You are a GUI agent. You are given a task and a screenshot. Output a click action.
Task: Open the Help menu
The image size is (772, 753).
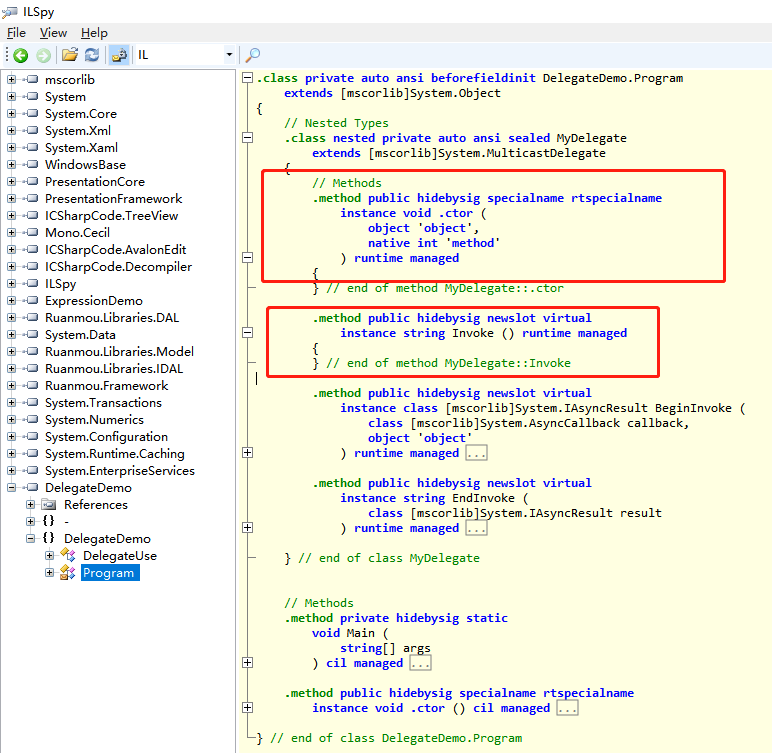94,33
